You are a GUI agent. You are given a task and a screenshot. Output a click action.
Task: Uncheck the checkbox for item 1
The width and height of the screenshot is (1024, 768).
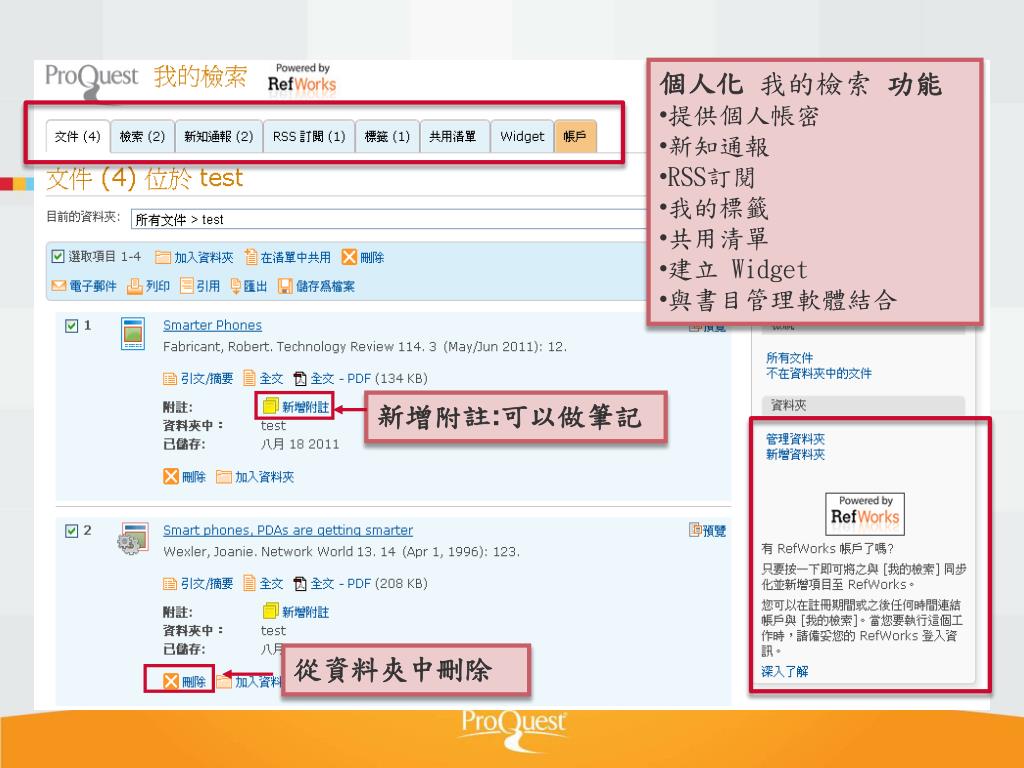pyautogui.click(x=72, y=325)
